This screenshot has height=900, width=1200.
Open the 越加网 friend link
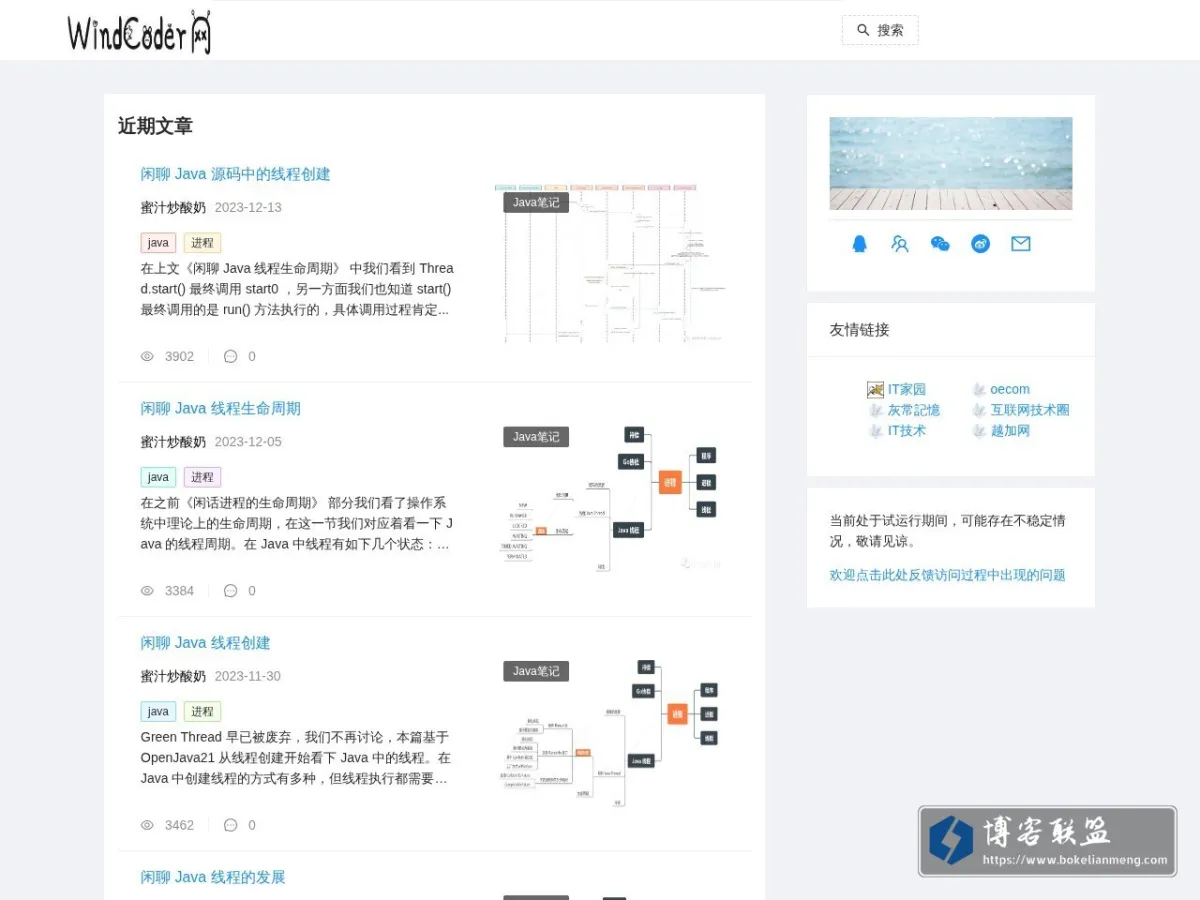[1010, 431]
